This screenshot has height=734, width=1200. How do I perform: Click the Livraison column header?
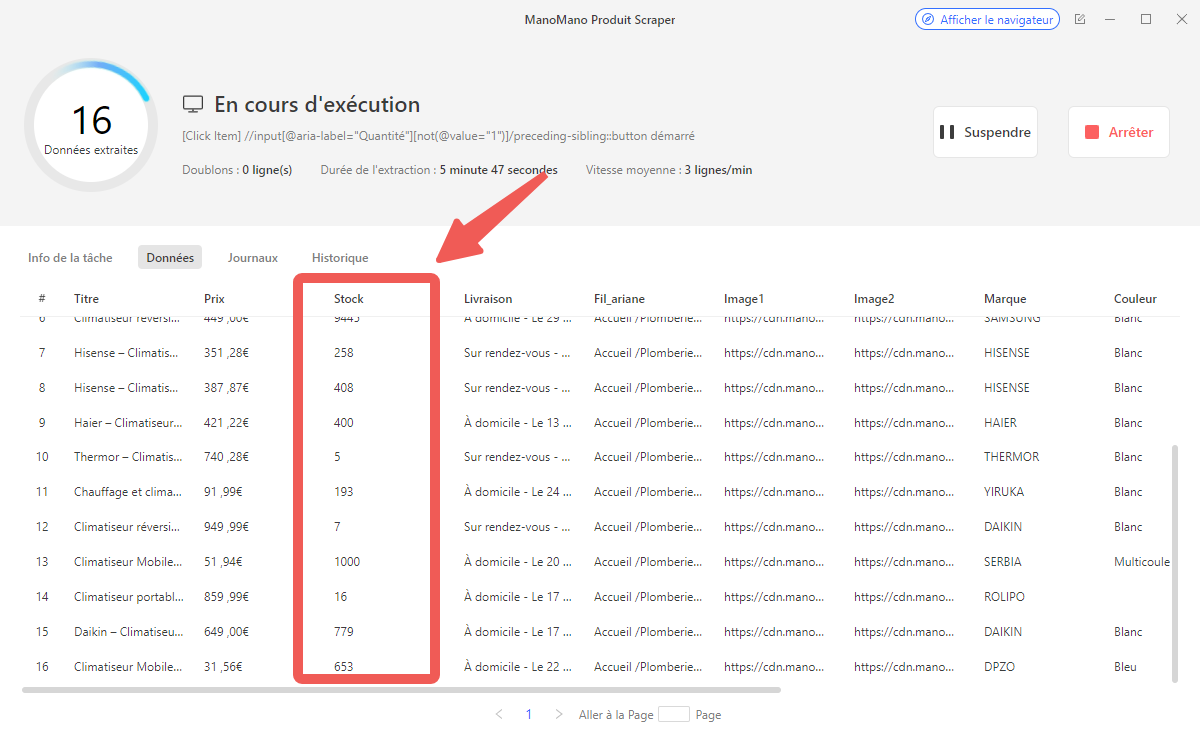click(x=488, y=299)
